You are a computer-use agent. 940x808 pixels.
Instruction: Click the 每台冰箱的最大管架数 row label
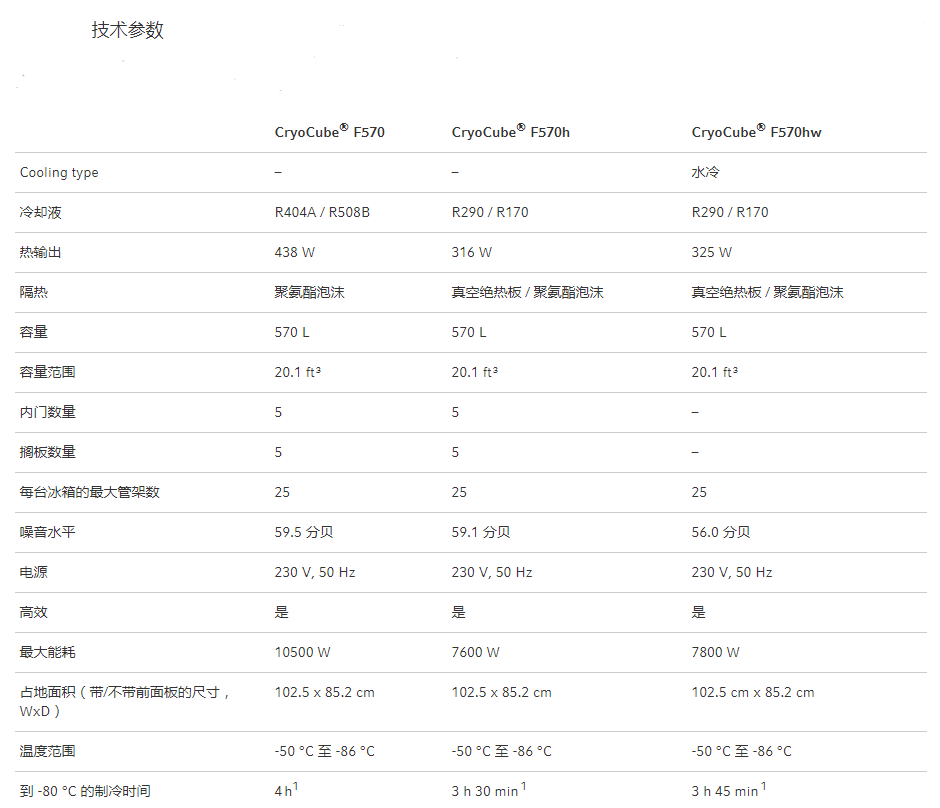pos(90,492)
